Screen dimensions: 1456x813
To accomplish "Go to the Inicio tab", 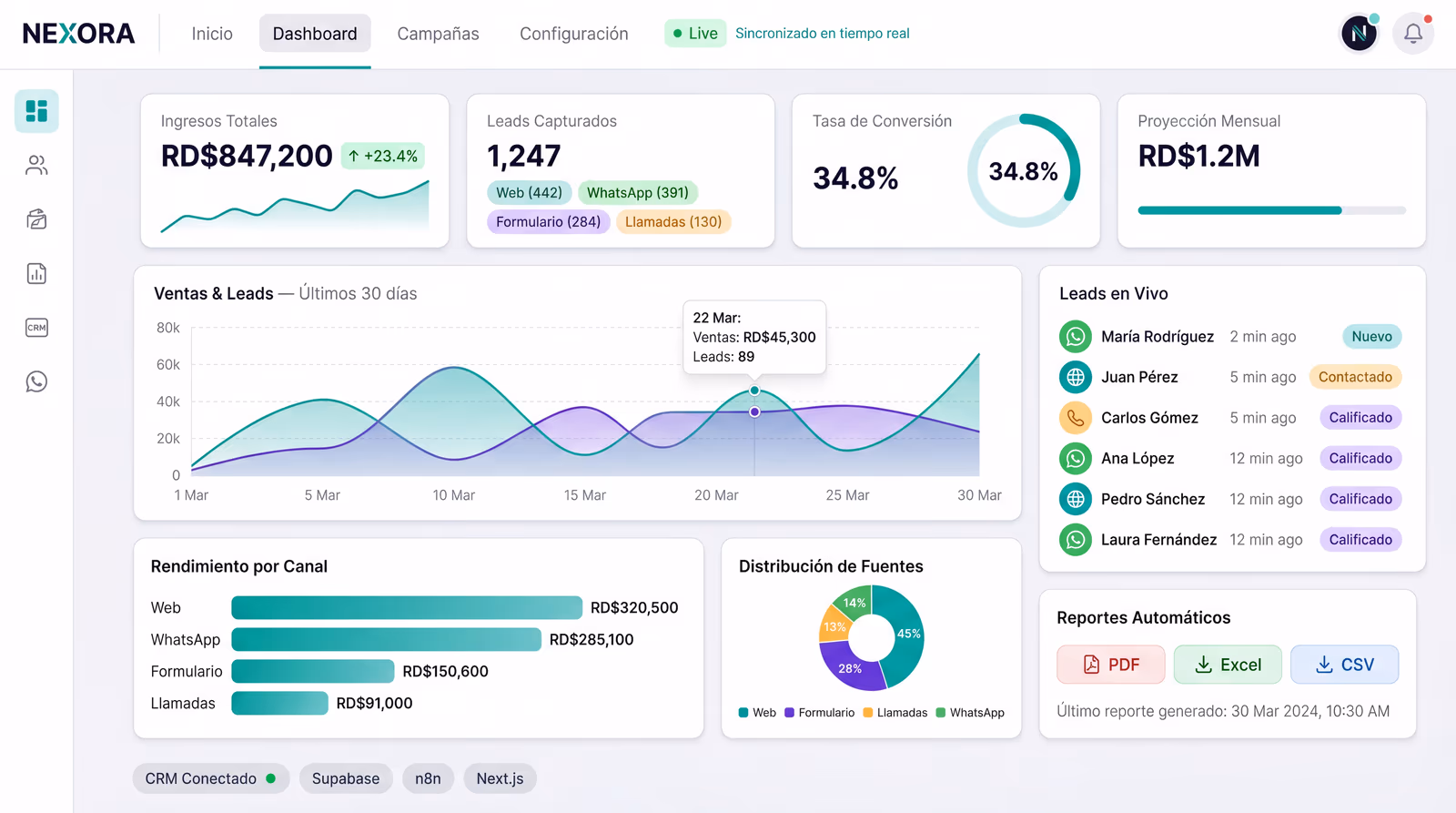I will tap(212, 34).
